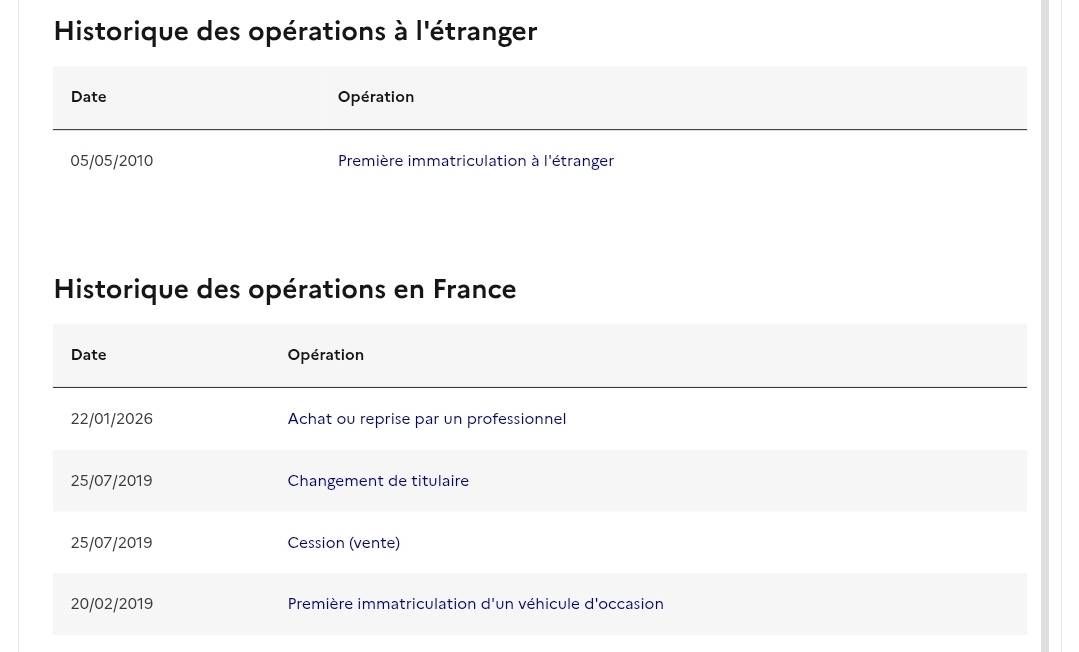Select the 'Changement de titulaire' row

click(x=540, y=481)
